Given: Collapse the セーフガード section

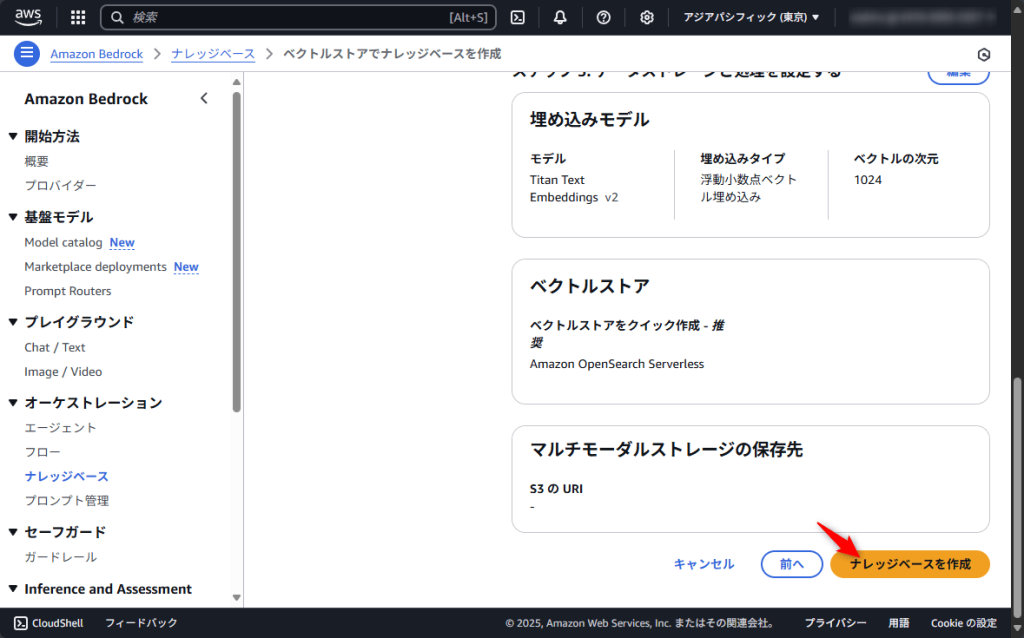Looking at the screenshot, I should click(13, 532).
